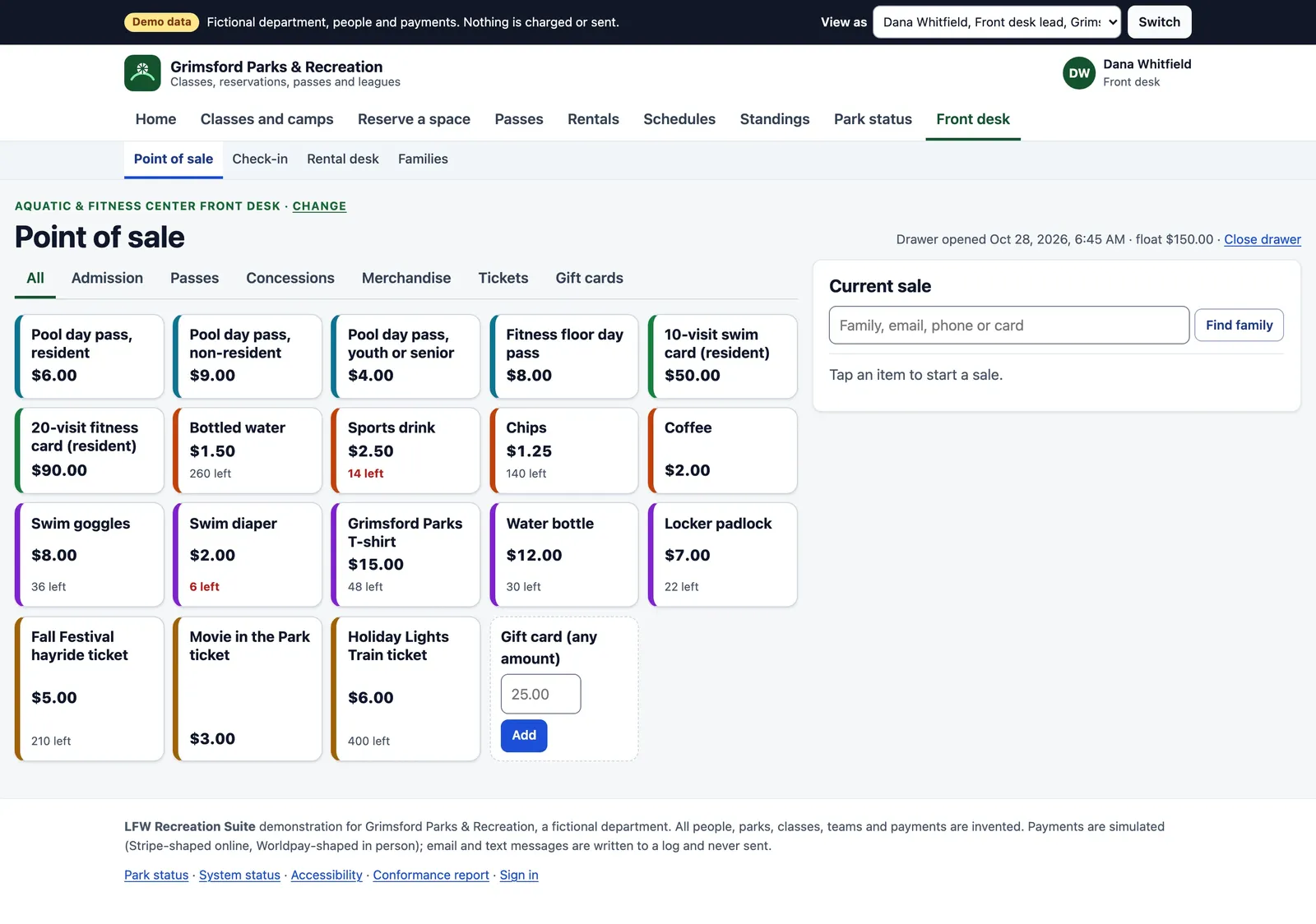View the Standings page

(775, 119)
